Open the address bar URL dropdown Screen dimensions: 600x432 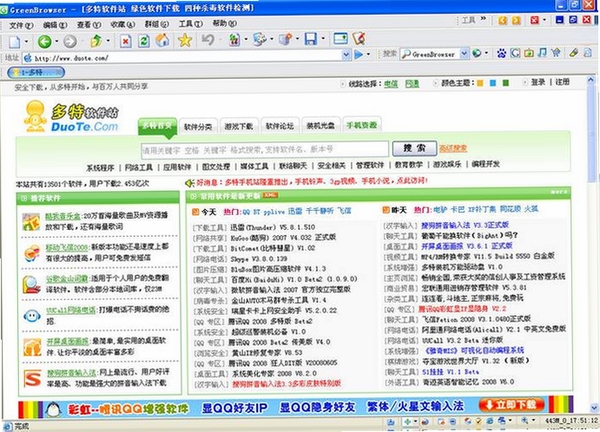coord(346,55)
